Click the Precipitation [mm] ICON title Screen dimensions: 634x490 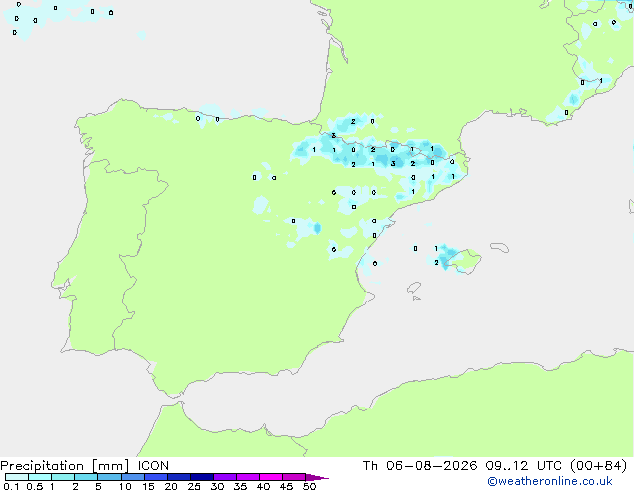[x=85, y=466]
